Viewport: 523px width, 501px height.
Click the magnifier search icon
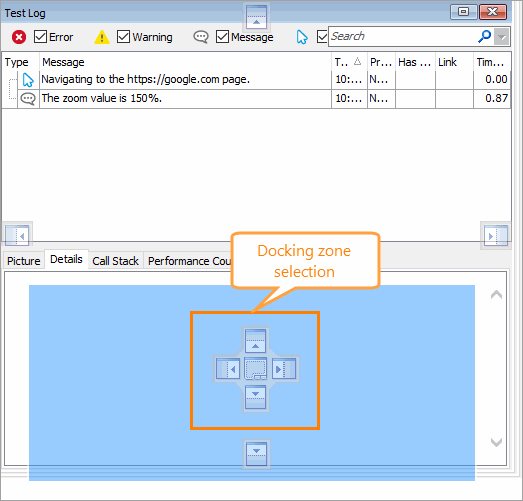(484, 37)
